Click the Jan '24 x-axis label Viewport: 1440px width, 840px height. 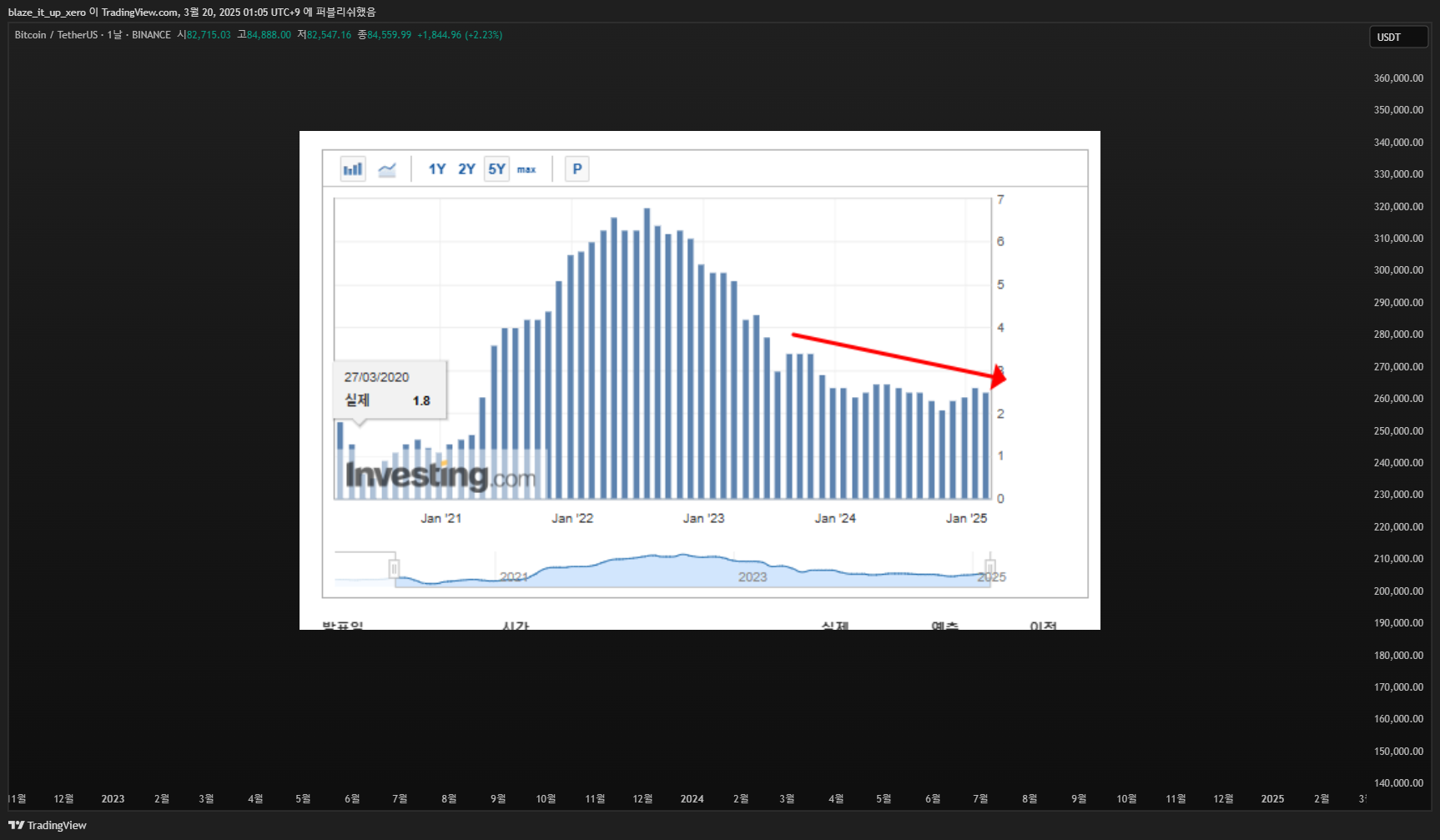pos(835,518)
